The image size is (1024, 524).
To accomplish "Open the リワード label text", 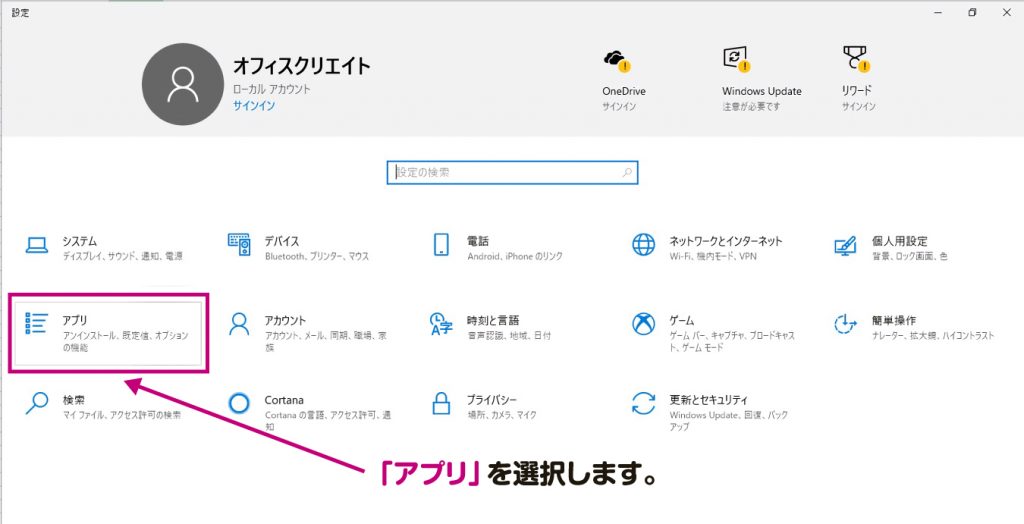I will [x=856, y=91].
